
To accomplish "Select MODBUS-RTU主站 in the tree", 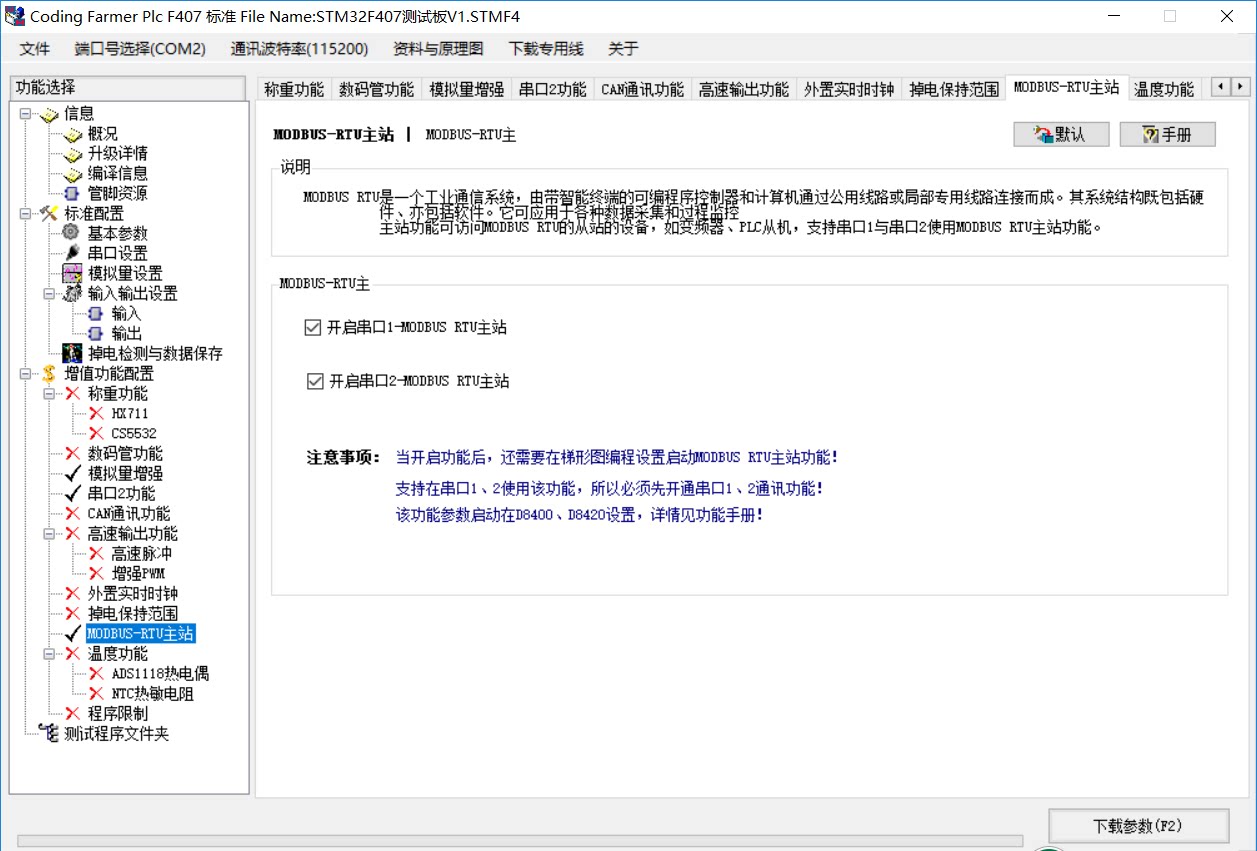I will click(x=140, y=634).
